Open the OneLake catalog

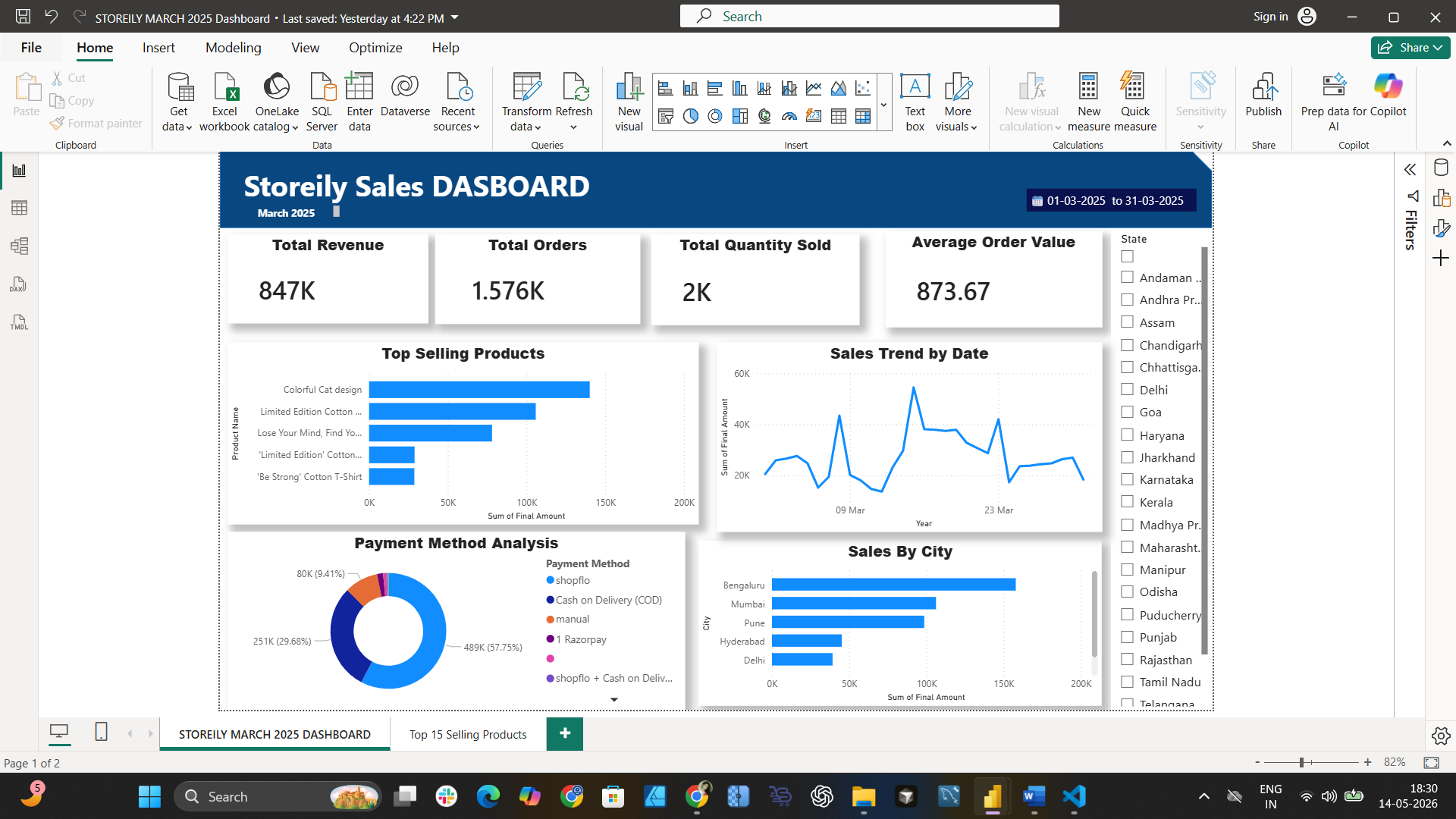[277, 102]
